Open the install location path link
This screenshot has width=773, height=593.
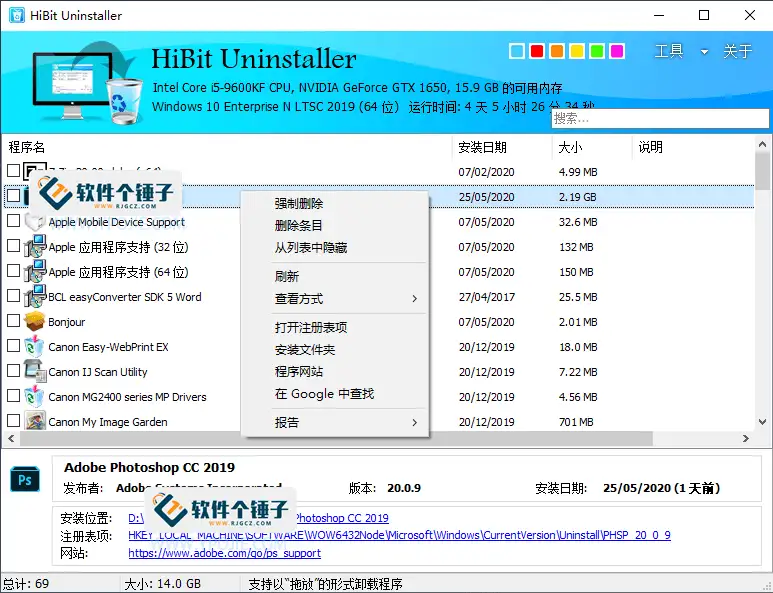tap(258, 518)
